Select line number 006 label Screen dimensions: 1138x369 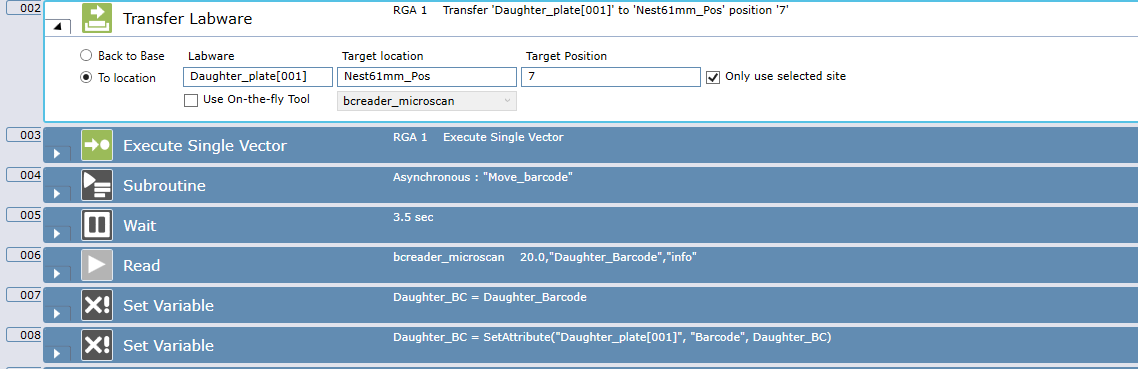coord(24,255)
